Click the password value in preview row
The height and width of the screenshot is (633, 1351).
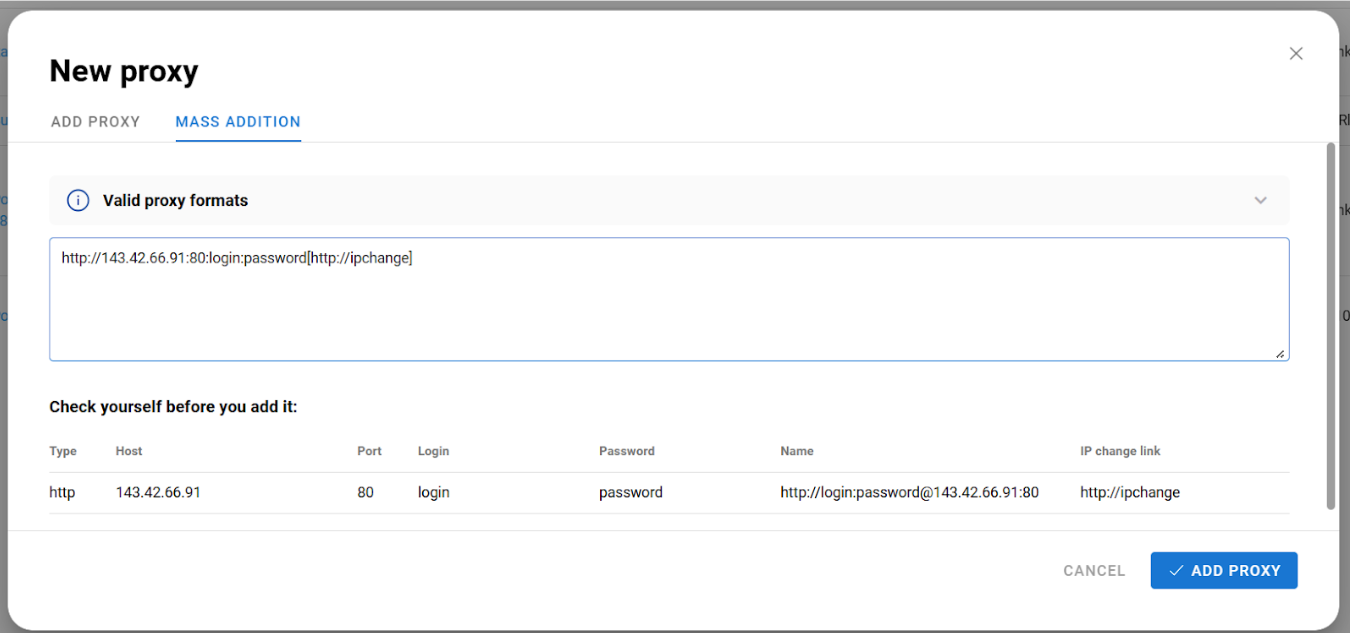tap(630, 492)
